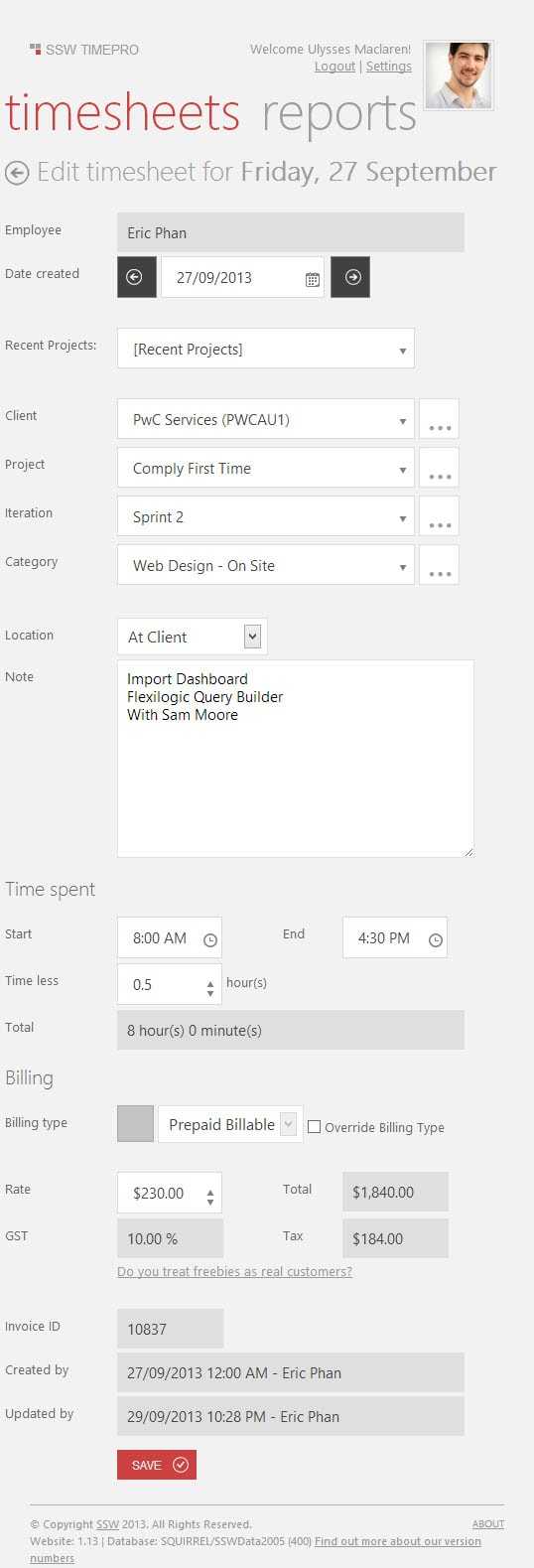Click the grey billing type color swatch
This screenshot has height=1568, width=534.
[135, 1124]
